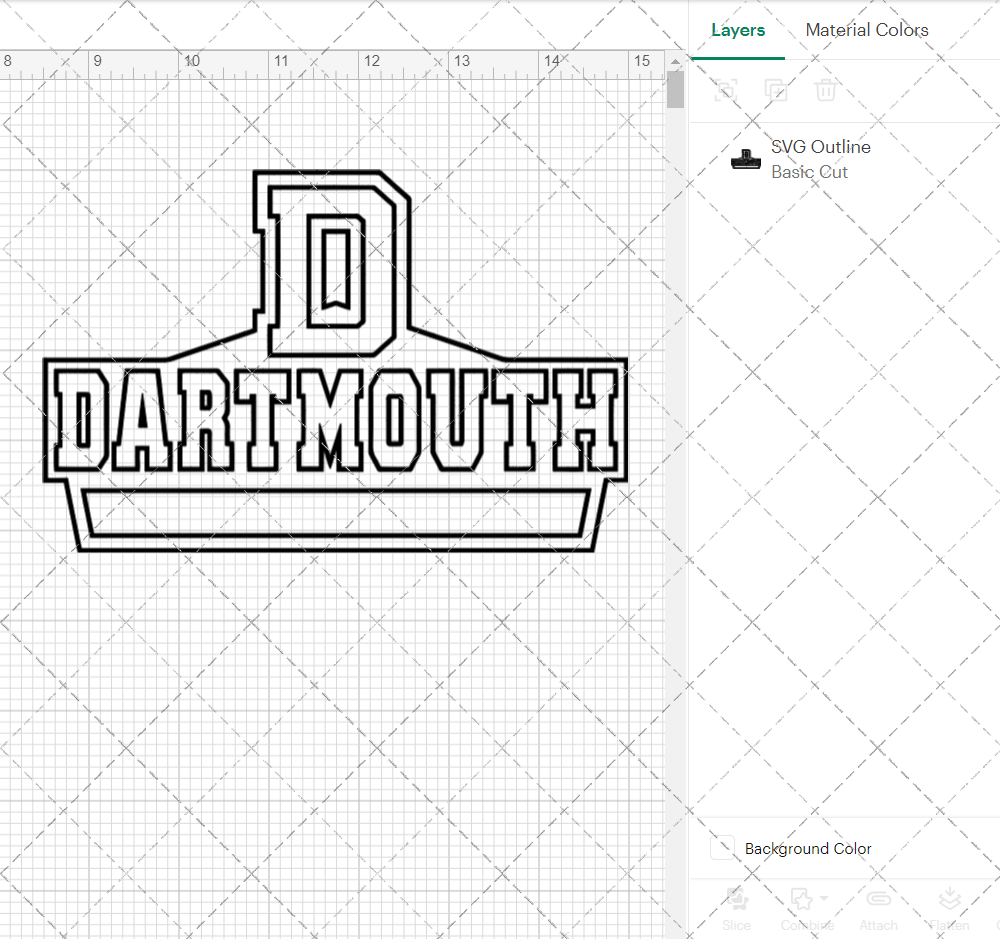Click the Delete trash icon
The image size is (1000, 939).
[825, 90]
